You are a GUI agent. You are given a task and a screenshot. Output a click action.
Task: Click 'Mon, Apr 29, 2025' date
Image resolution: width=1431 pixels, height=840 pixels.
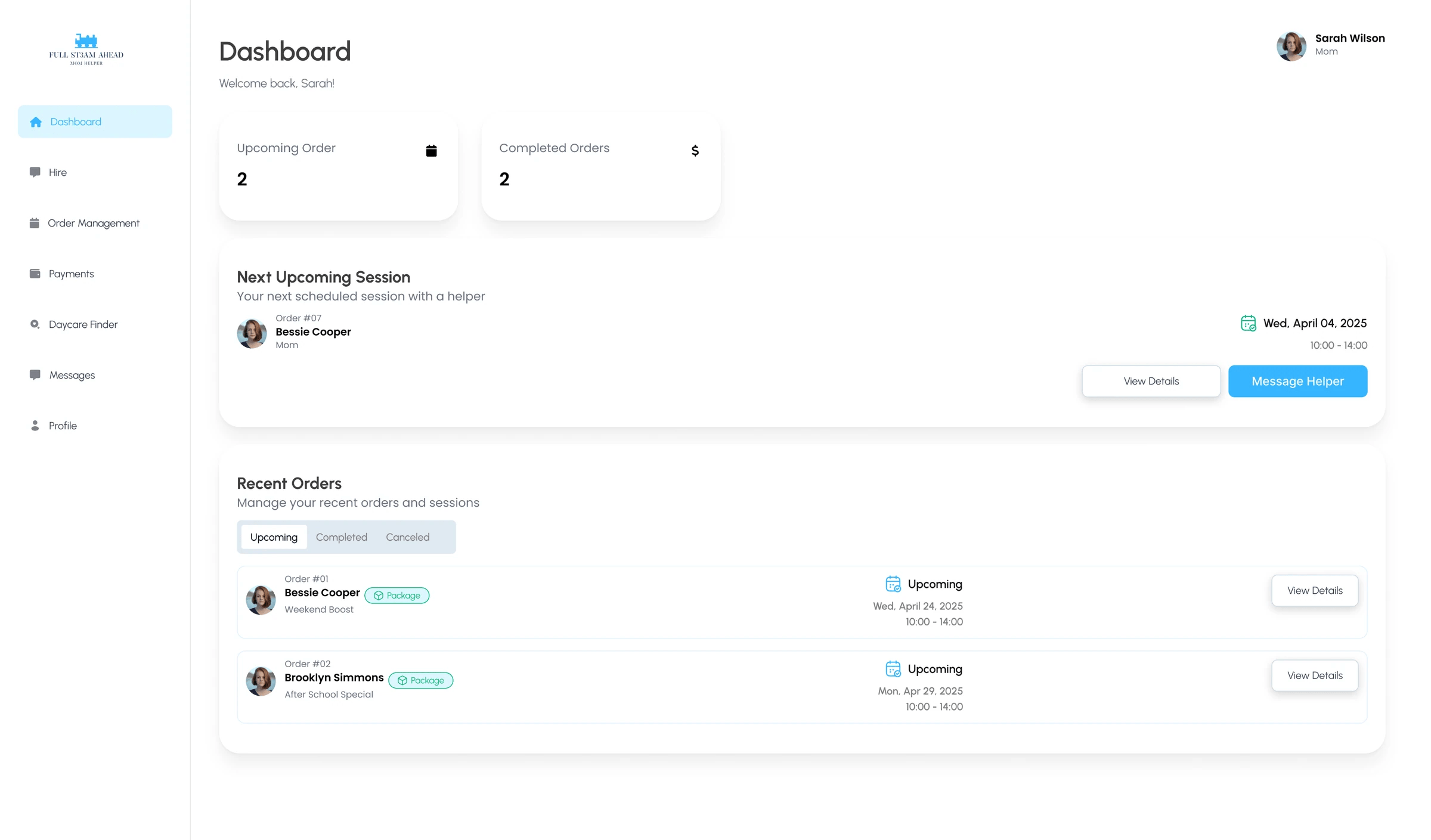coord(920,691)
